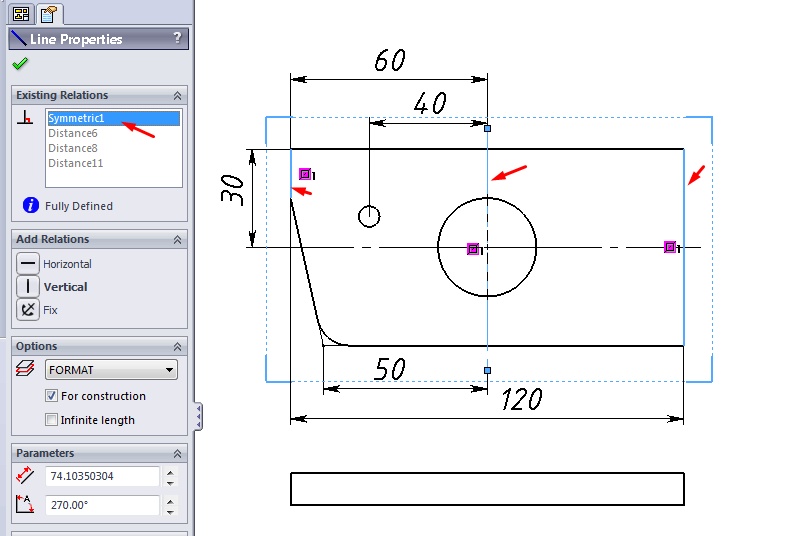This screenshot has width=785, height=536.
Task: Increase the line length with up arrow
Action: click(x=170, y=472)
